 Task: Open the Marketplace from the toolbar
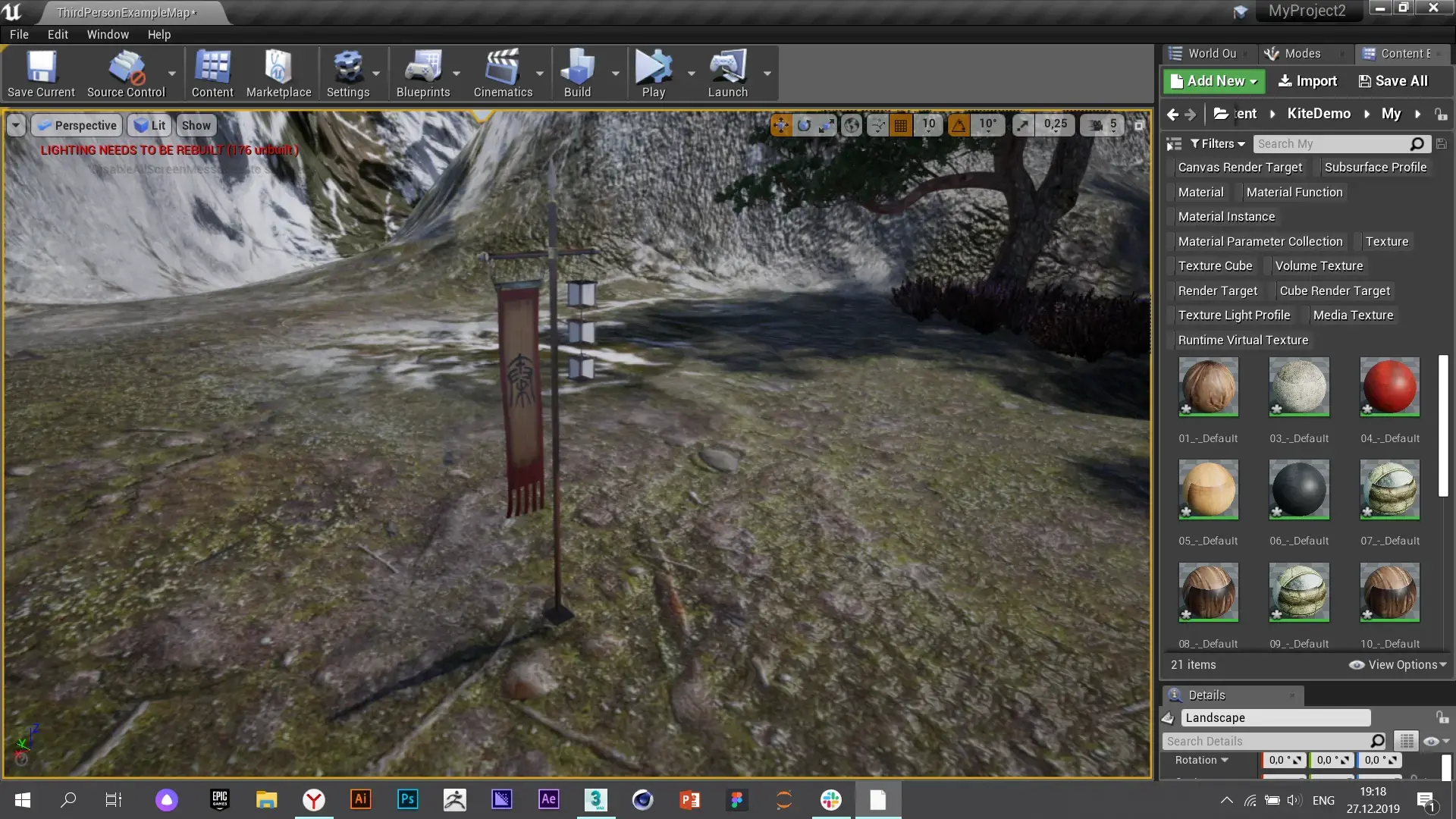click(278, 74)
